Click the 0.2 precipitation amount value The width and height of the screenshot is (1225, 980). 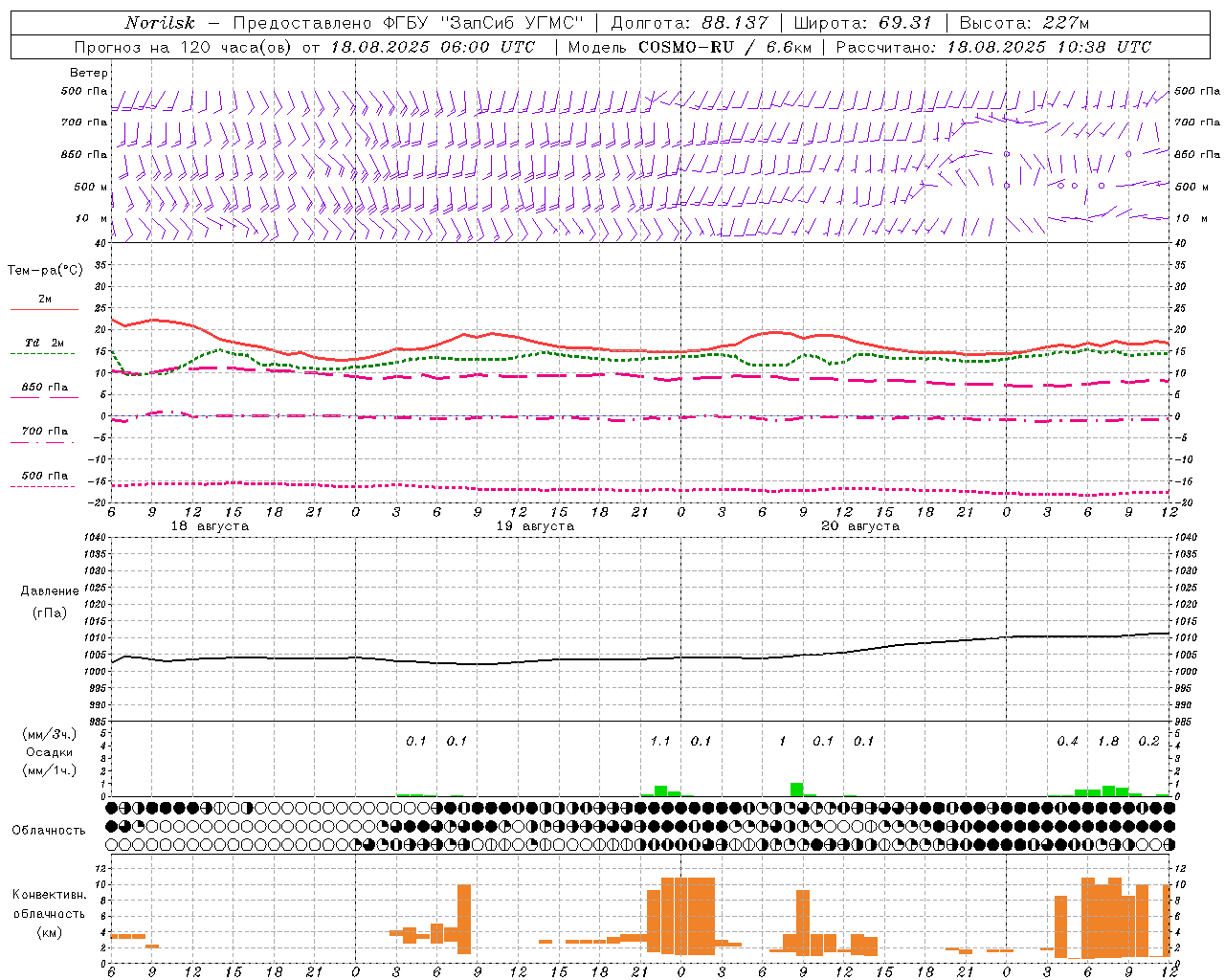click(x=1148, y=742)
